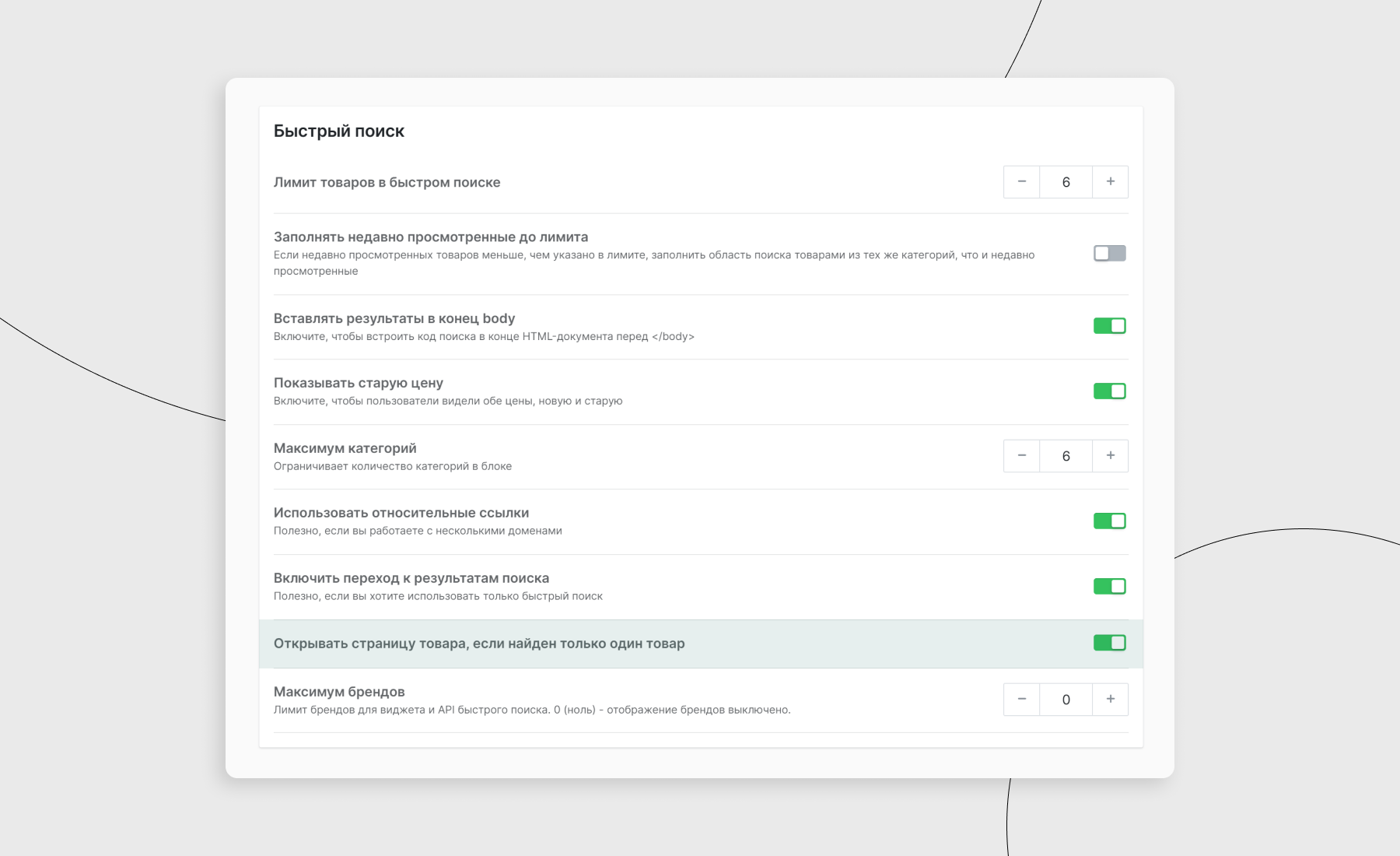Enable Заполнять недавно просмотренные до лимита

pos(1109,254)
